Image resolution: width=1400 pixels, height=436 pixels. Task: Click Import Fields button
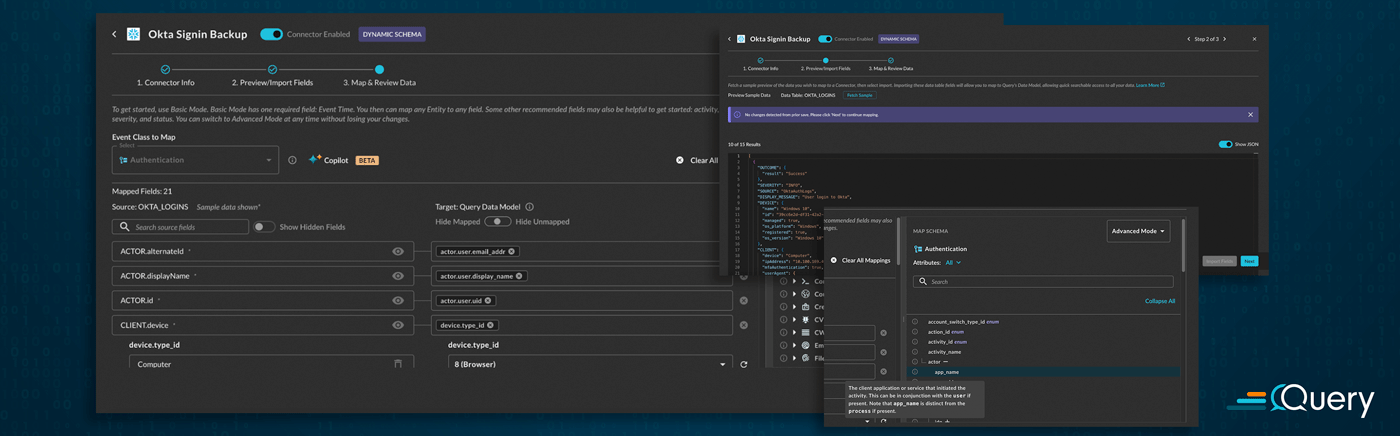tap(1219, 261)
